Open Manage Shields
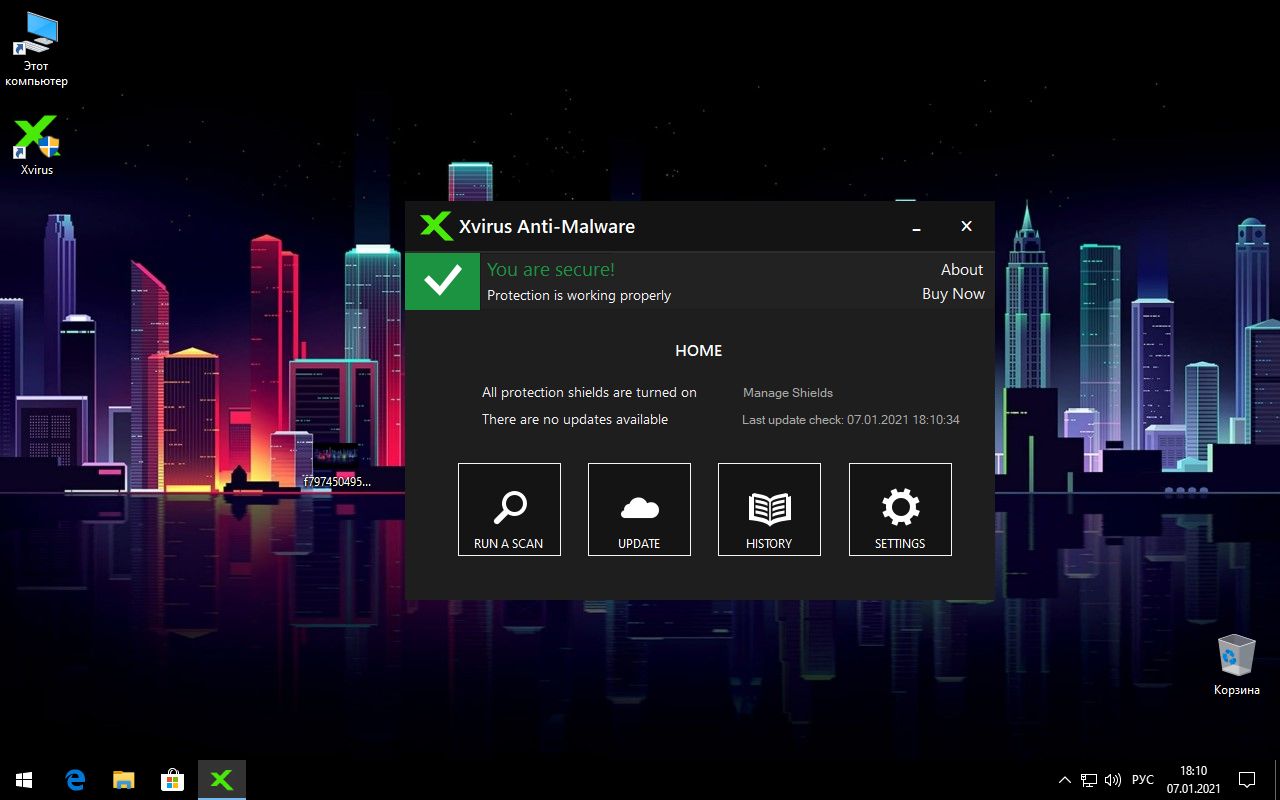The width and height of the screenshot is (1280, 800). coord(787,392)
